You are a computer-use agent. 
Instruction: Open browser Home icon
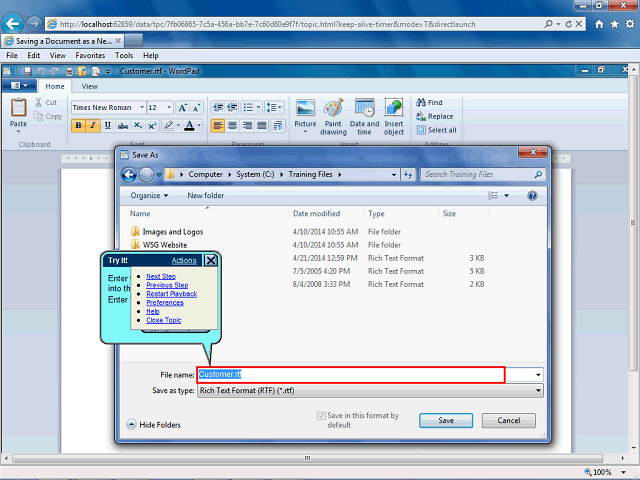pos(599,24)
